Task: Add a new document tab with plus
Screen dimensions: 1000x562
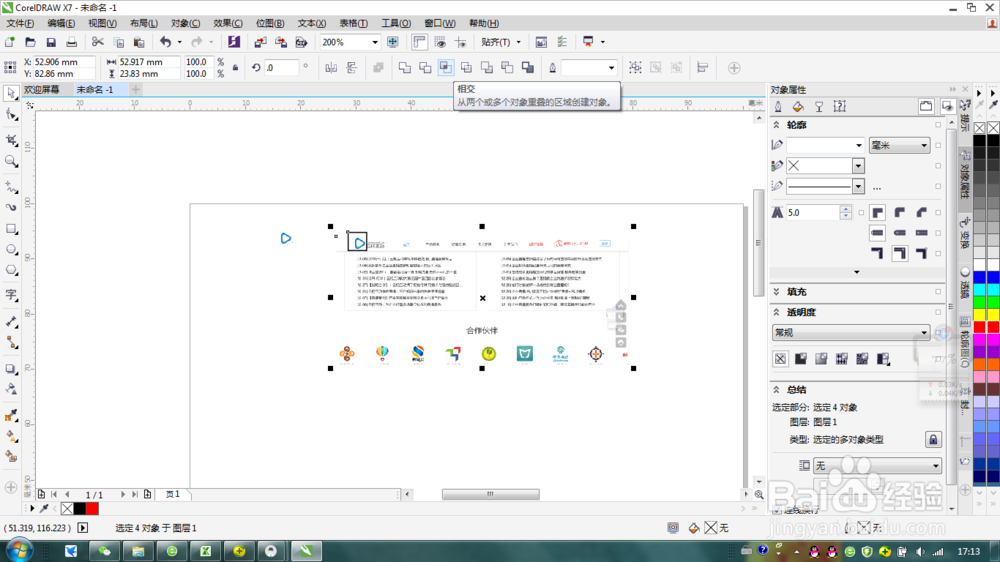Action: coord(135,89)
